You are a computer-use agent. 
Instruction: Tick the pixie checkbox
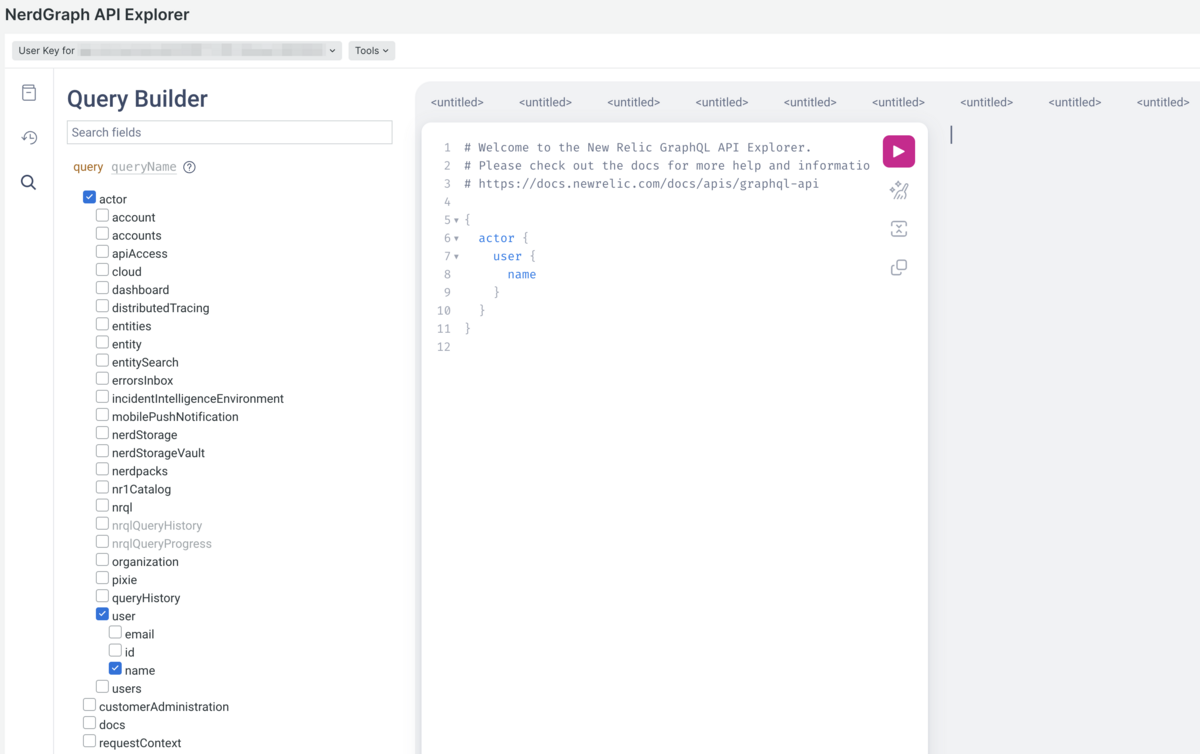tap(102, 578)
